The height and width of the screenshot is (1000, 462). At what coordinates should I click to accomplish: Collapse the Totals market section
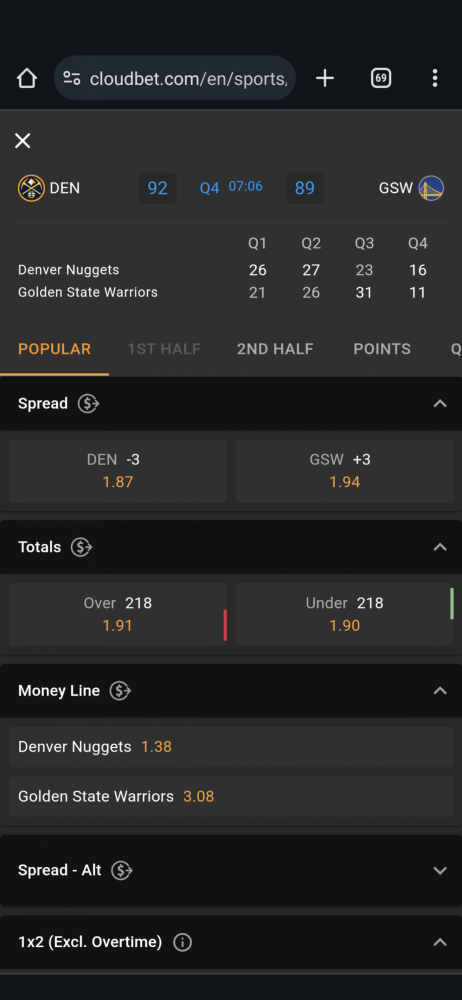pyautogui.click(x=440, y=547)
